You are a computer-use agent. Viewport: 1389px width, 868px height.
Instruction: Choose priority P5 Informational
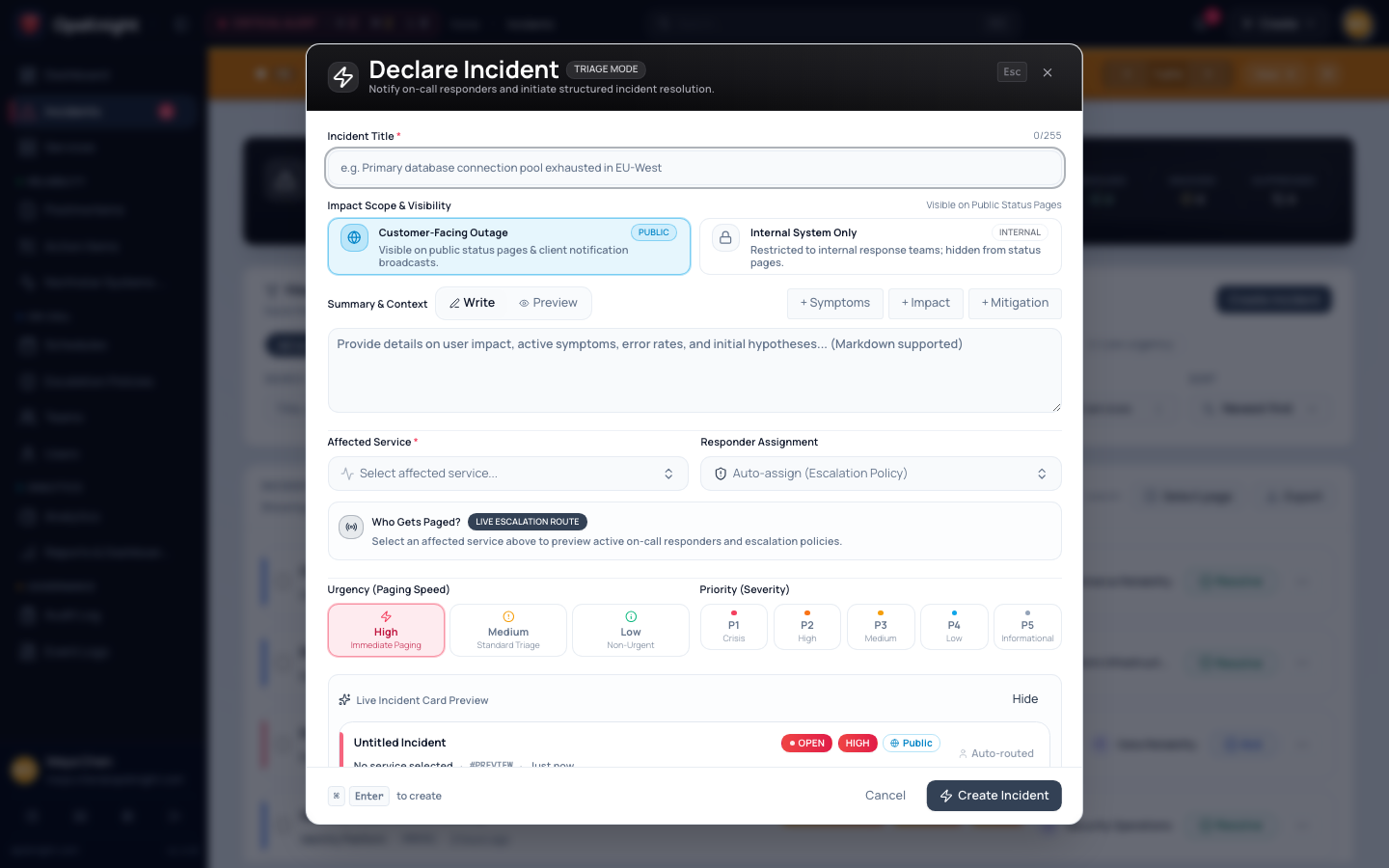pos(1027,627)
